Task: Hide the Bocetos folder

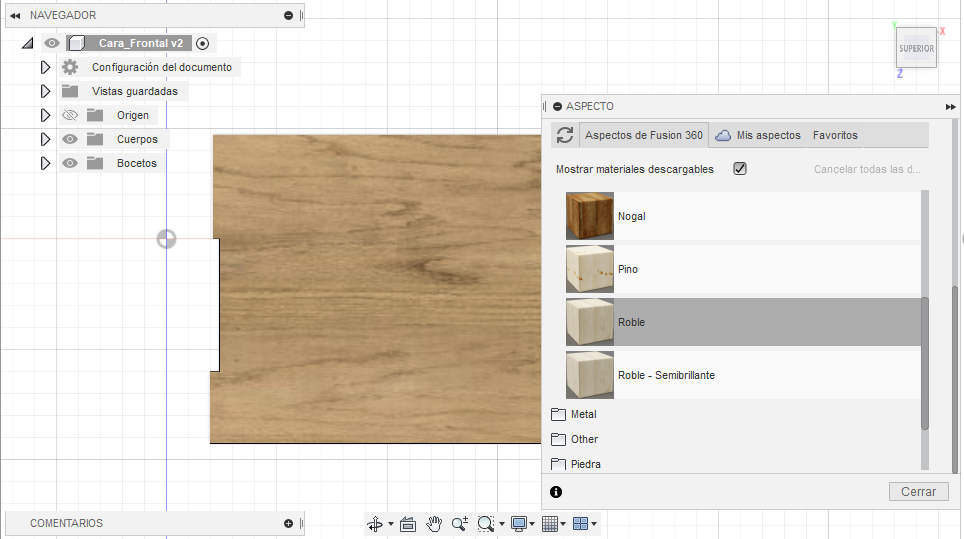Action: (x=70, y=163)
